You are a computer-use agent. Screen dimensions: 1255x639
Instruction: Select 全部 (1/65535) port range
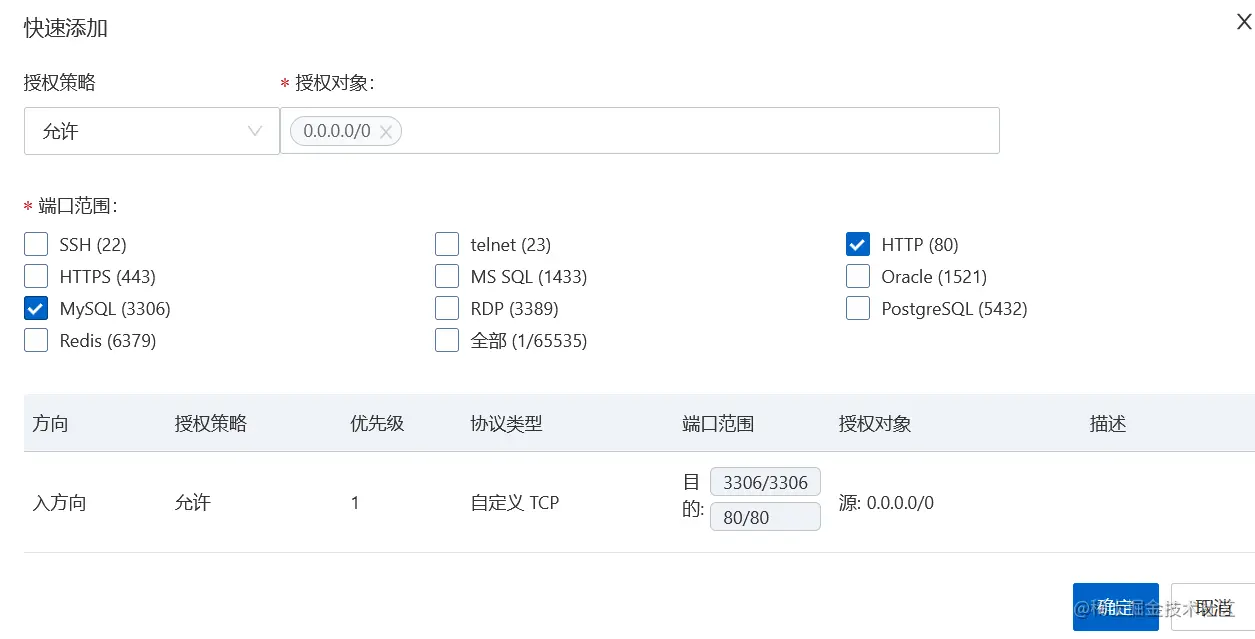pyautogui.click(x=447, y=340)
